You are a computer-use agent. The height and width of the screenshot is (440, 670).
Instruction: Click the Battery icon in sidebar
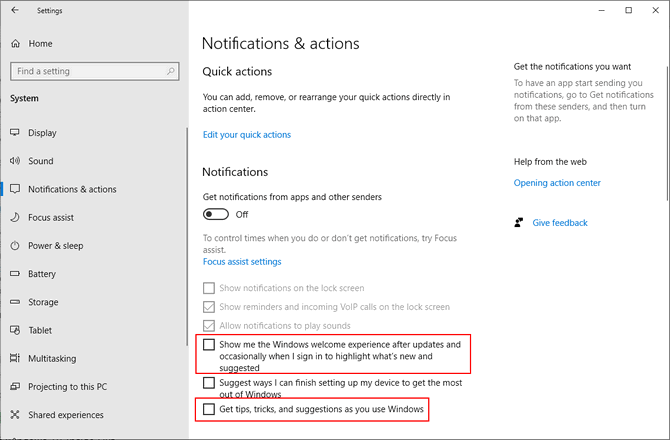[x=15, y=274]
